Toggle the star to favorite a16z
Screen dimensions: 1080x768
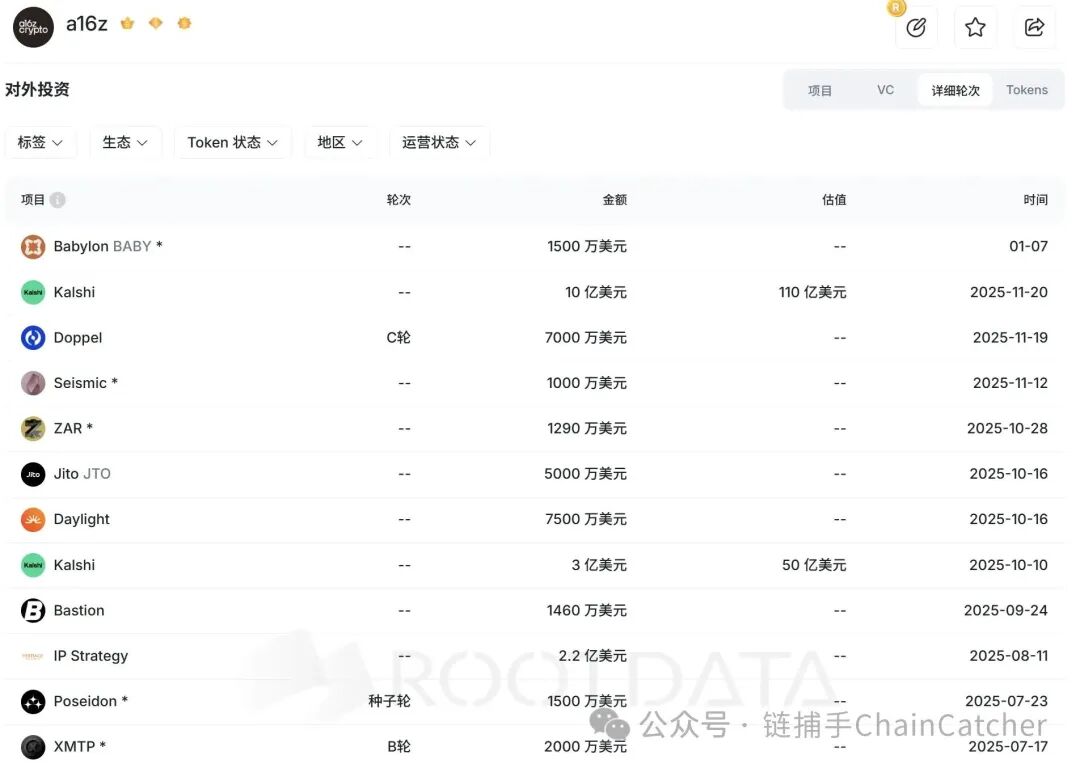point(975,27)
